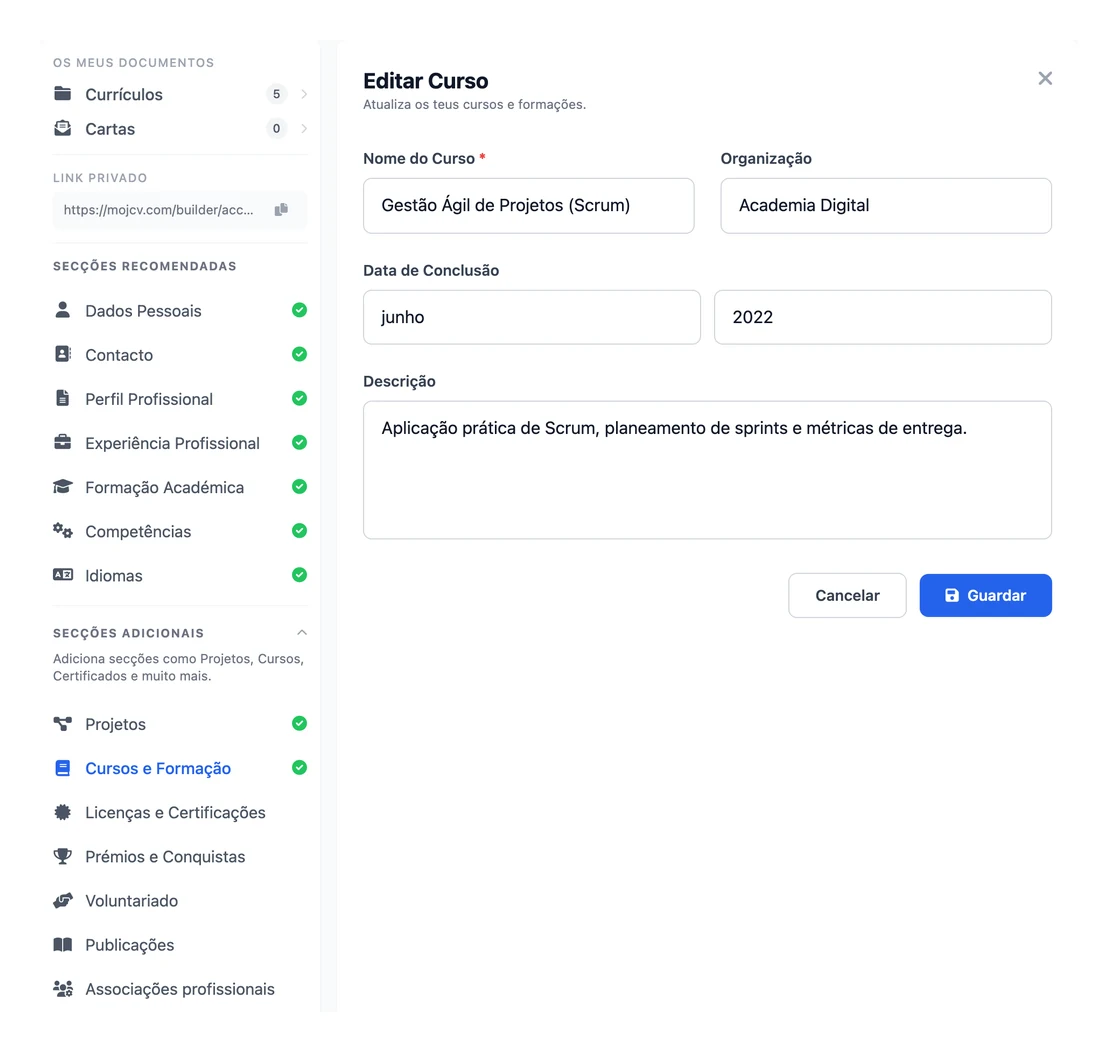Open the Projetos section
Image resolution: width=1118 pixels, height=1052 pixels.
[180, 724]
